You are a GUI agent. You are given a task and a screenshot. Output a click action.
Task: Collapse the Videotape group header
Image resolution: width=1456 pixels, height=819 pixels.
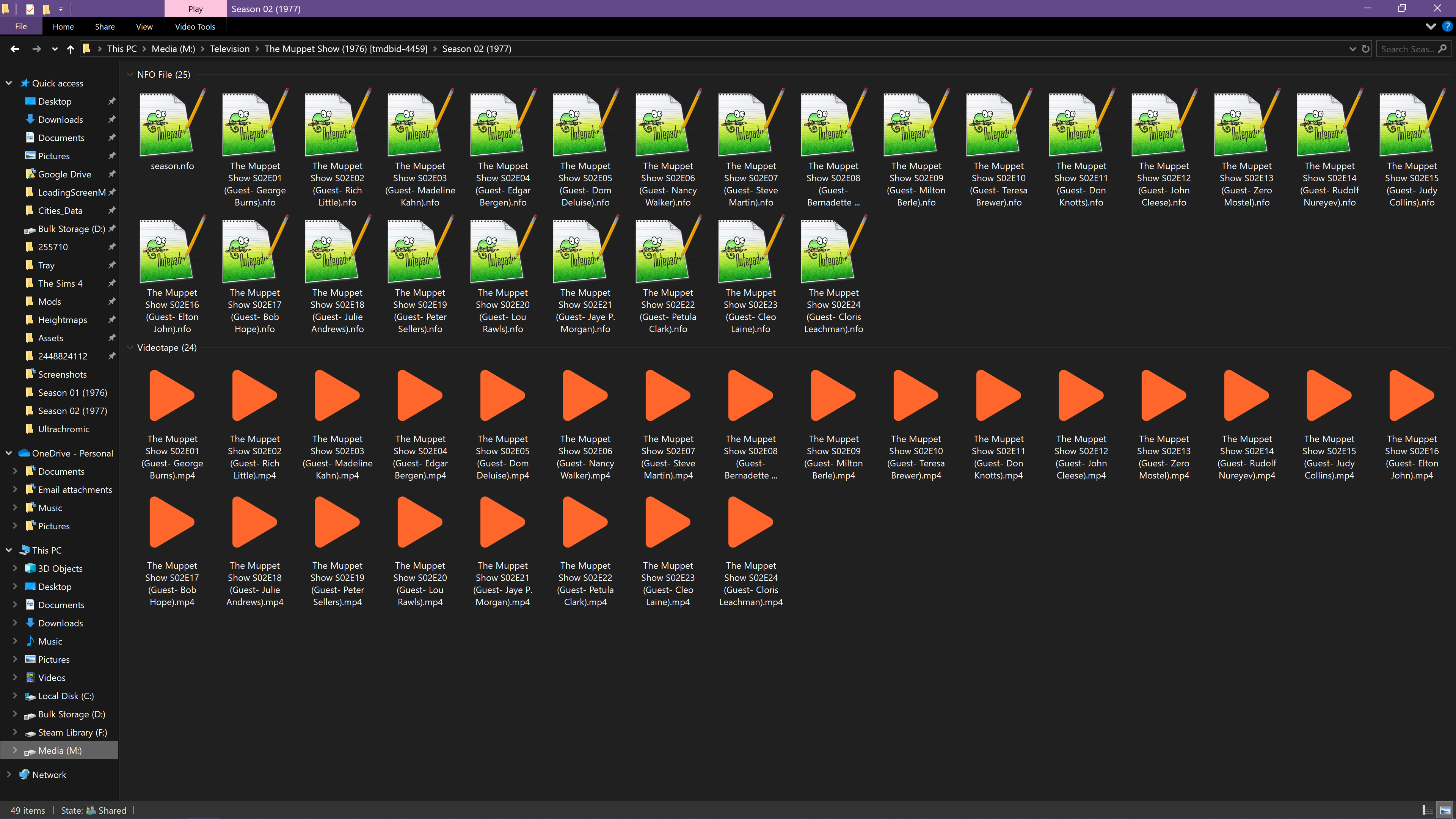pyautogui.click(x=130, y=348)
